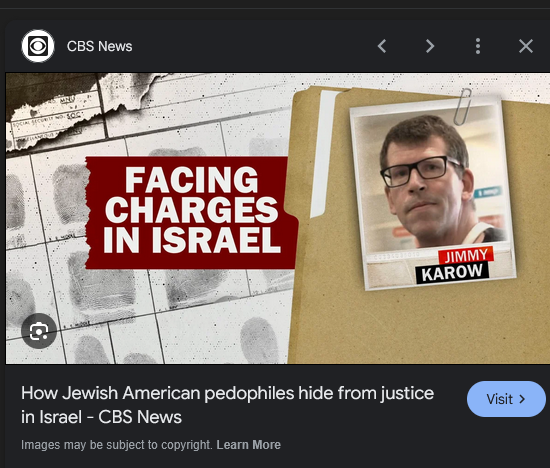This screenshot has width=550, height=468.
Task: Click the CBS News source name
Action: (99, 46)
